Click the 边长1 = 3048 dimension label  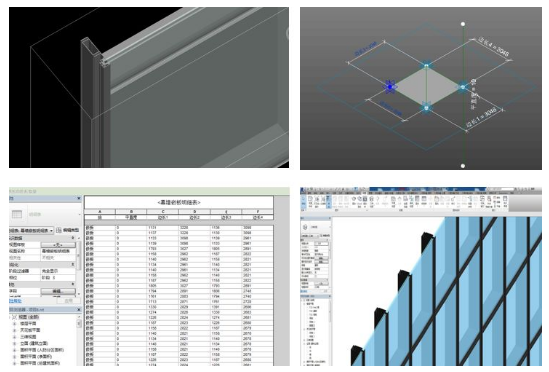tap(482, 118)
